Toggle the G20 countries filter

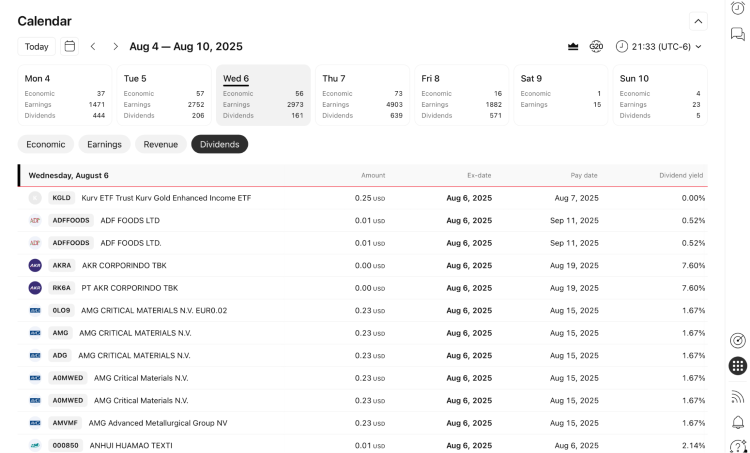pyautogui.click(x=596, y=46)
